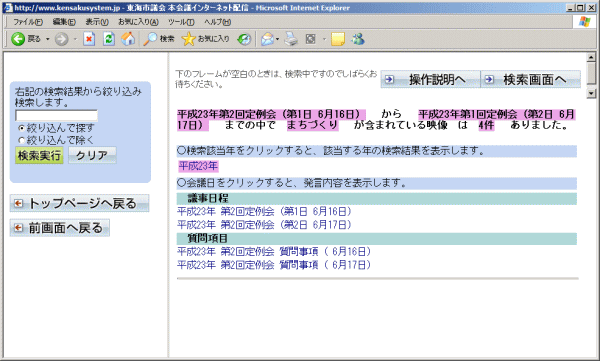The image size is (600, 361).
Task: Select 絞り込んで探す radio button
Action: point(22,128)
